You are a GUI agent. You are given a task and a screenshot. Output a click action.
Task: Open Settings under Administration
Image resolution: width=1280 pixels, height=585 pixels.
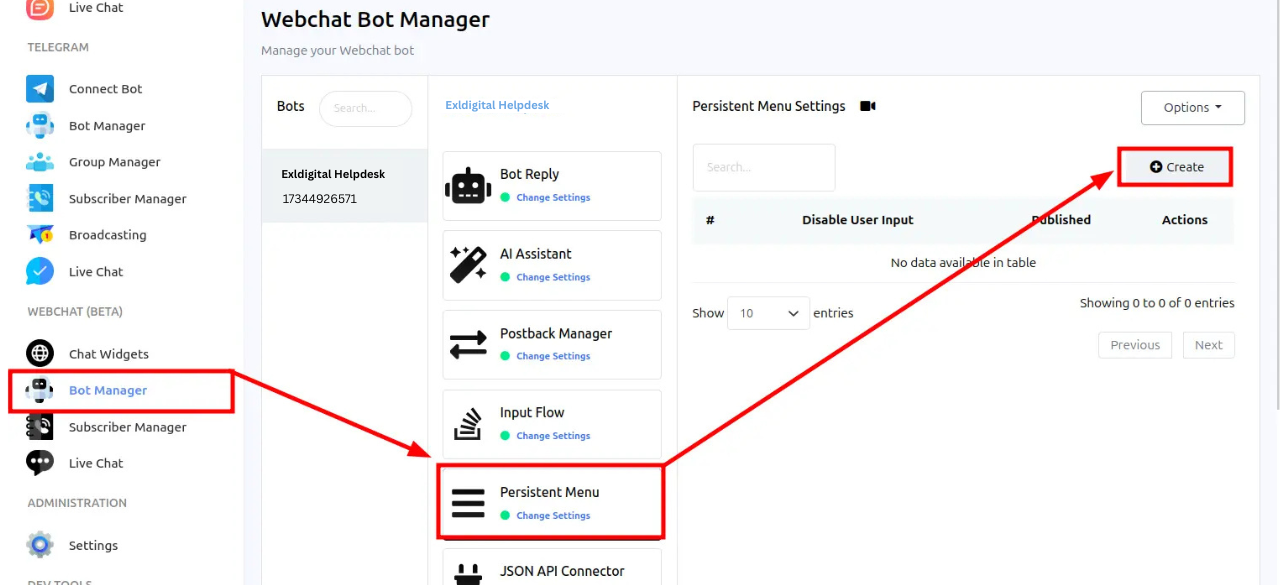coord(93,545)
